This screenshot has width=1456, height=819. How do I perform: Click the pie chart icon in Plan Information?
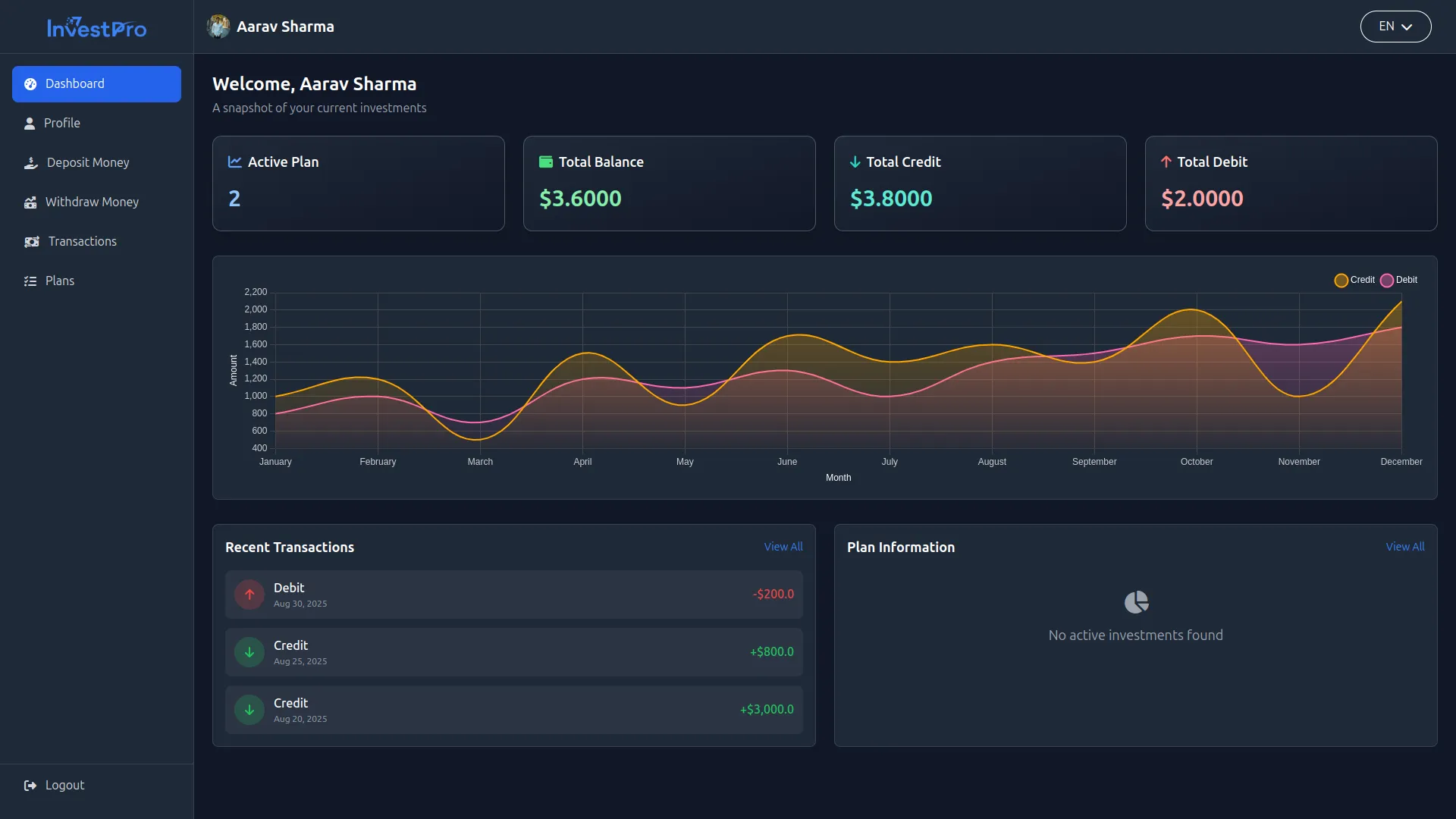(1135, 603)
